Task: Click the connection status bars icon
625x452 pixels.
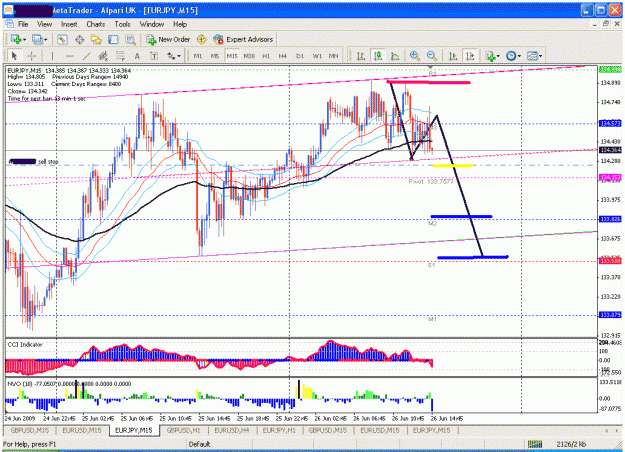Action: [x=535, y=444]
